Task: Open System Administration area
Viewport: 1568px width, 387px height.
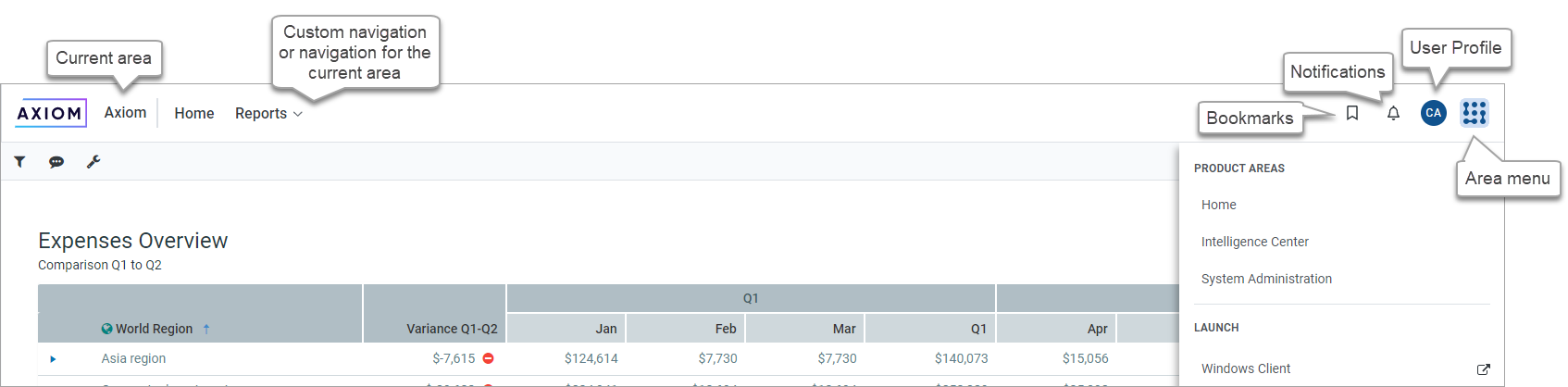Action: coord(1266,279)
